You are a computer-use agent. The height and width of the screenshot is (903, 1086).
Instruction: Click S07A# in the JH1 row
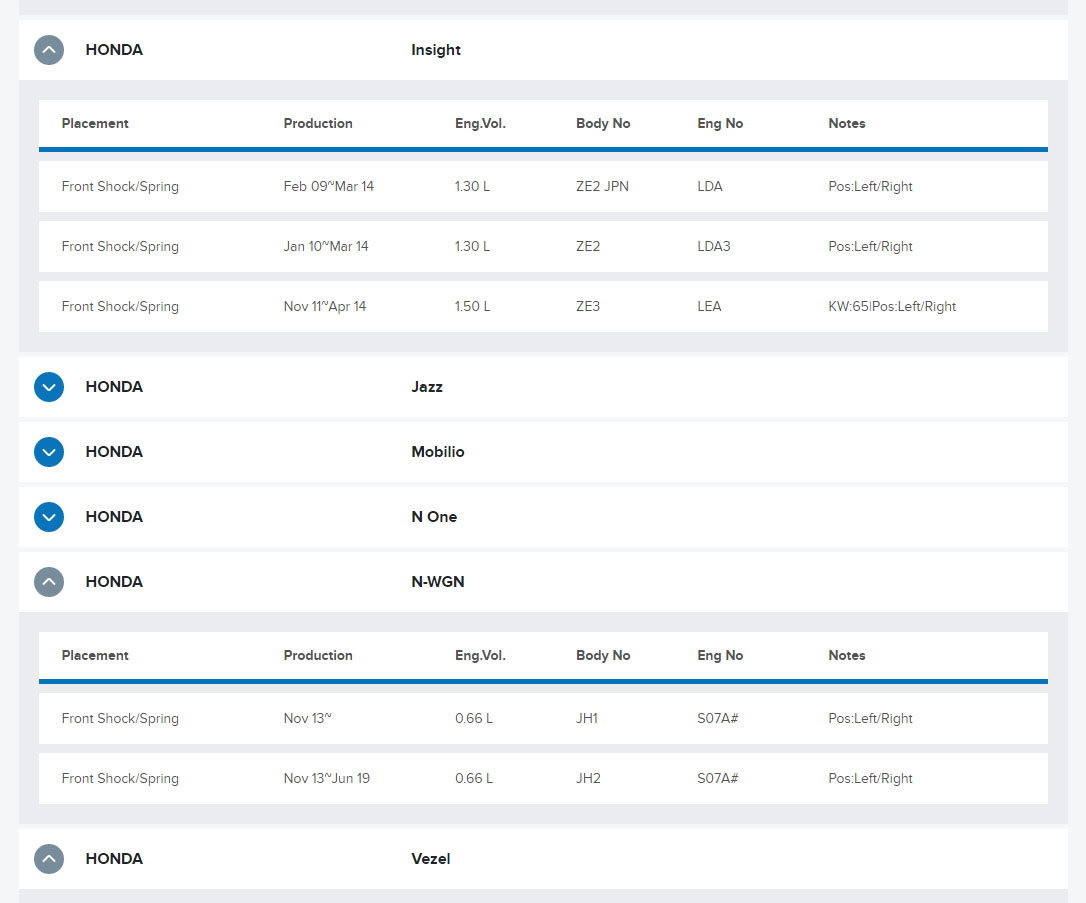pos(718,719)
